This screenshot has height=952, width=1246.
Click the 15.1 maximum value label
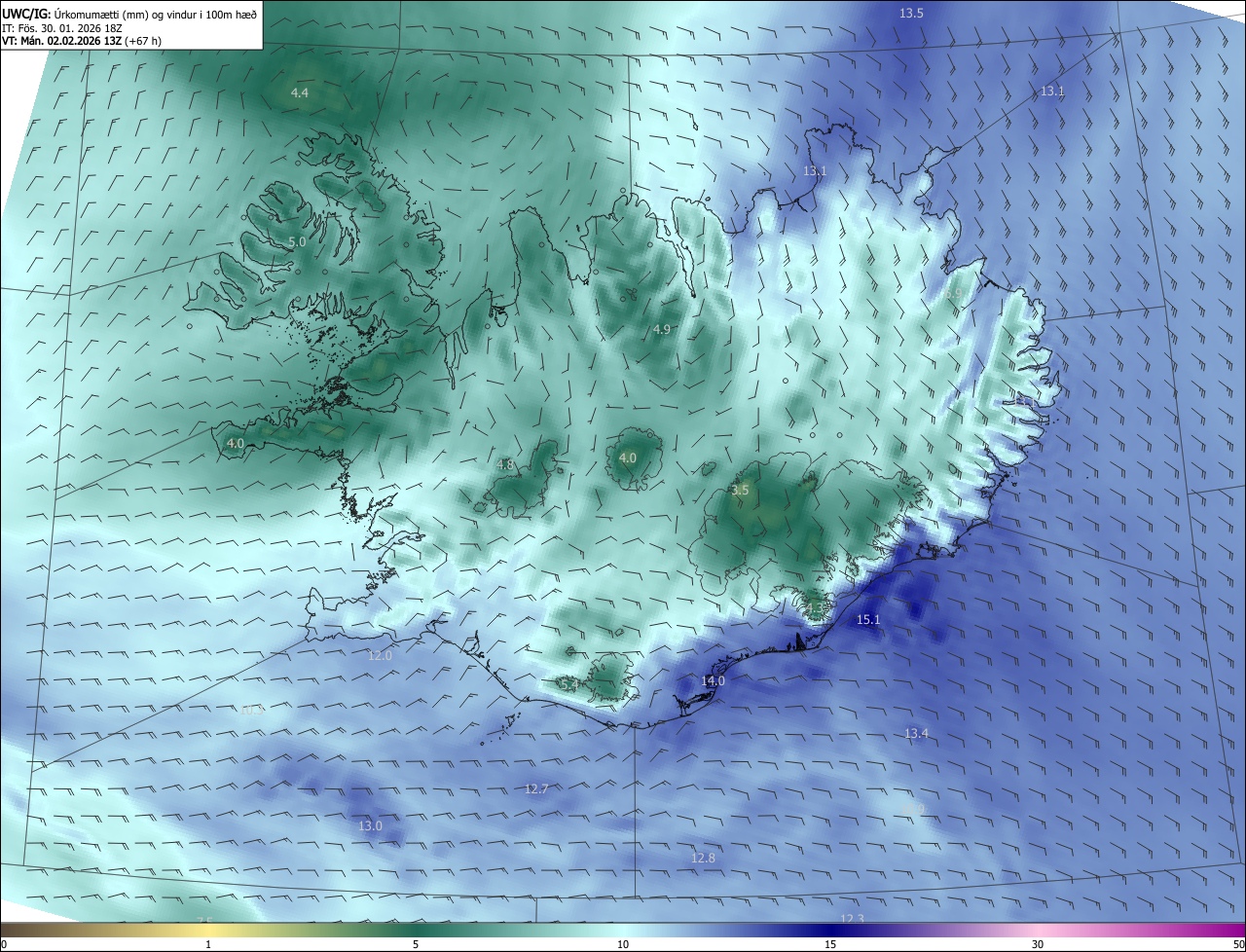coord(867,619)
